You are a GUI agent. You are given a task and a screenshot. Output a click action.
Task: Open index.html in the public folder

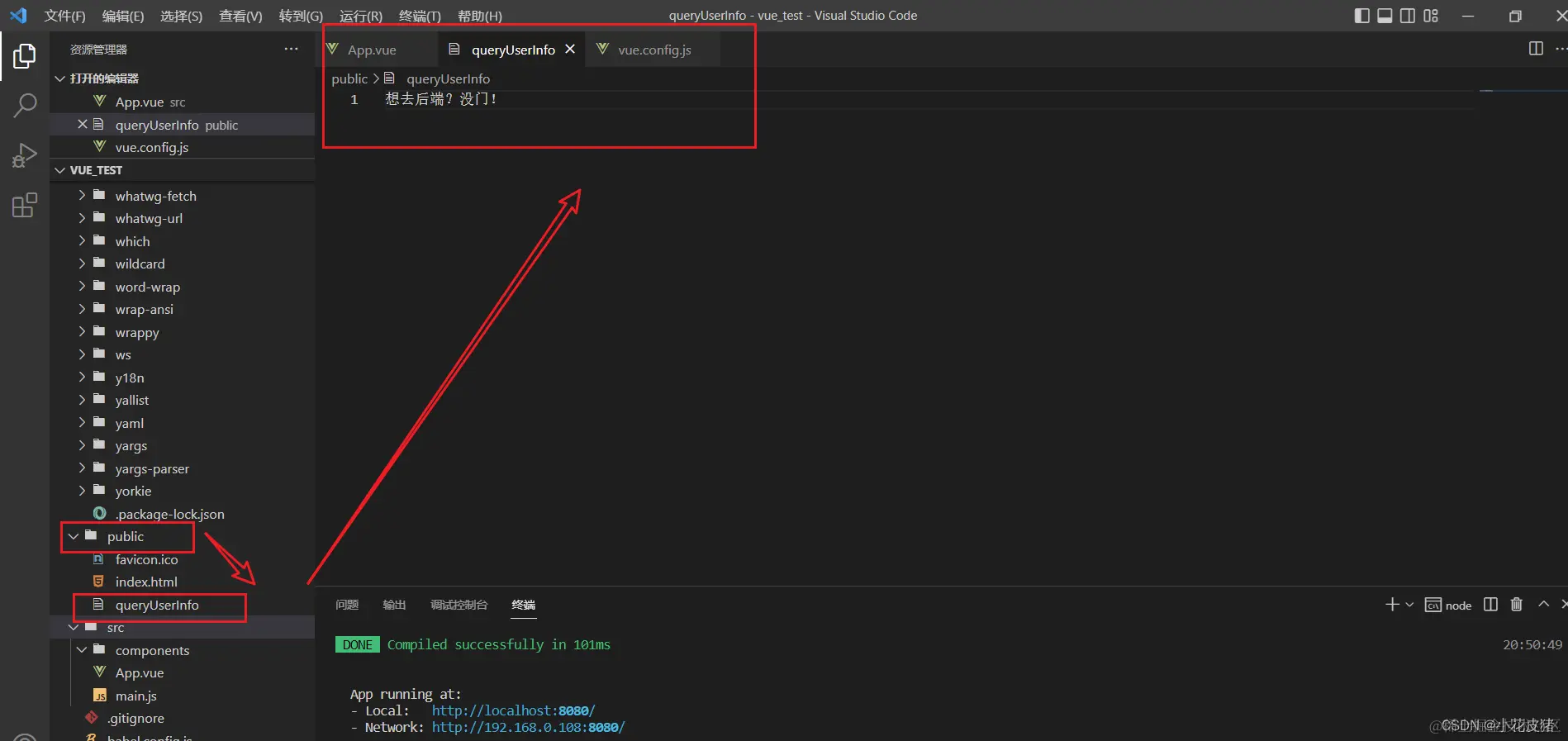182,582
